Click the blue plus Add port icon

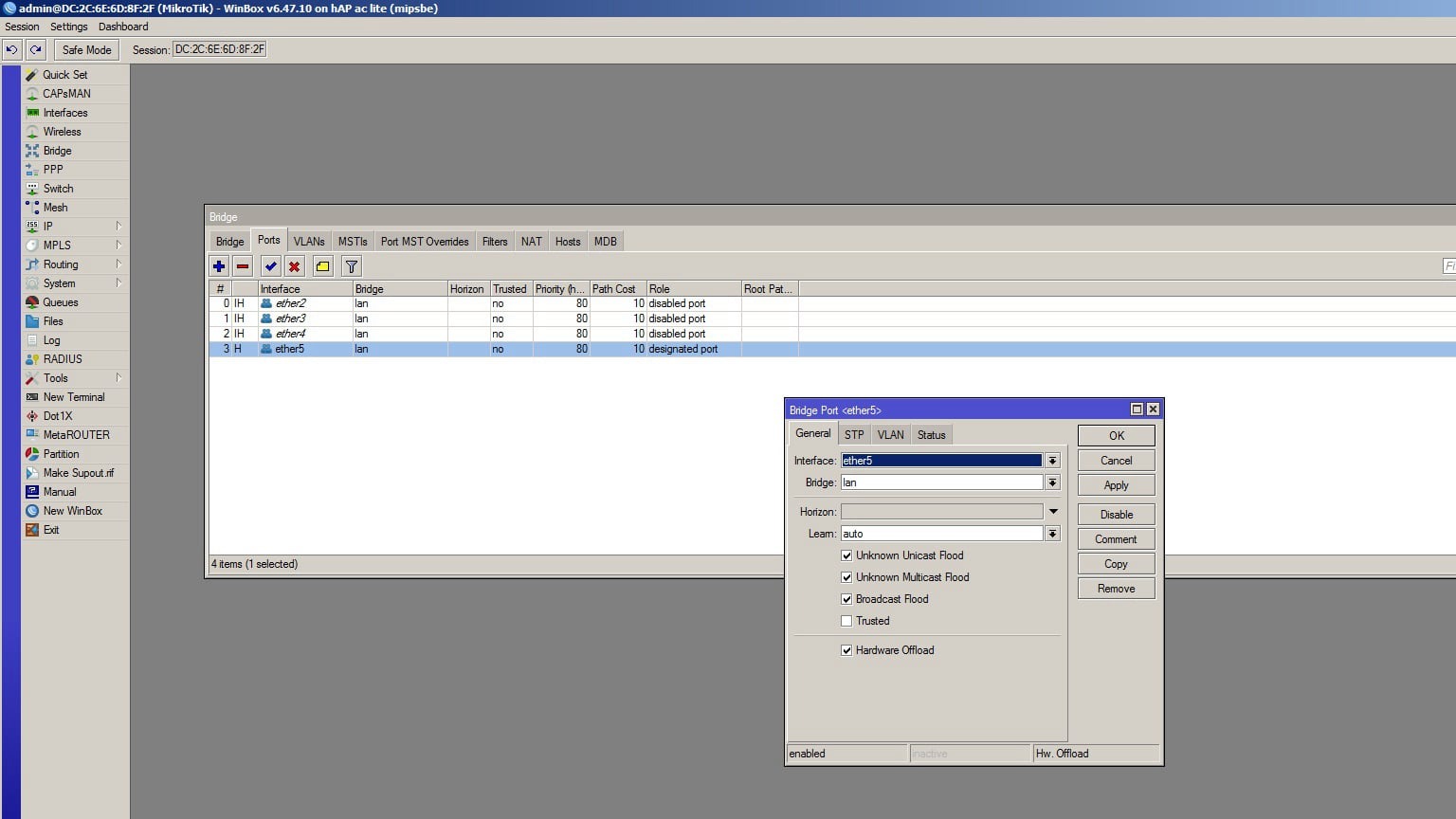coord(219,266)
